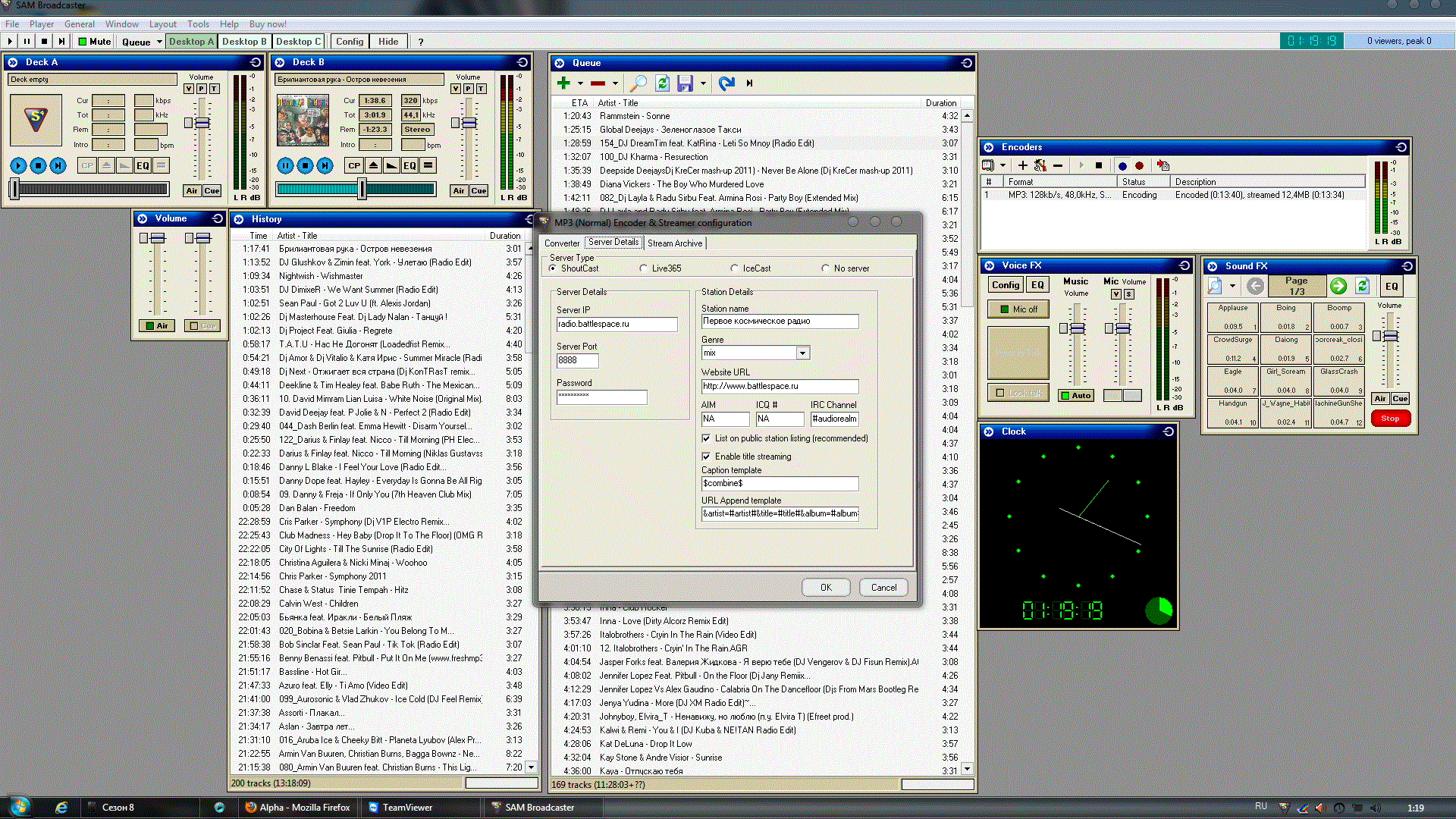
Task: Click the eject icon on Deck B
Action: 373,165
